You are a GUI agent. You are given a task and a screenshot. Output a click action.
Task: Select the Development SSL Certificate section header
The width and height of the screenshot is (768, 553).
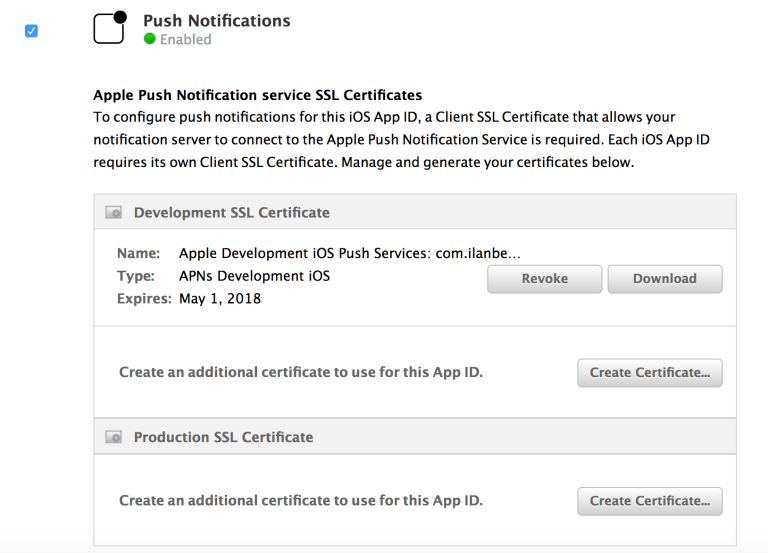231,212
